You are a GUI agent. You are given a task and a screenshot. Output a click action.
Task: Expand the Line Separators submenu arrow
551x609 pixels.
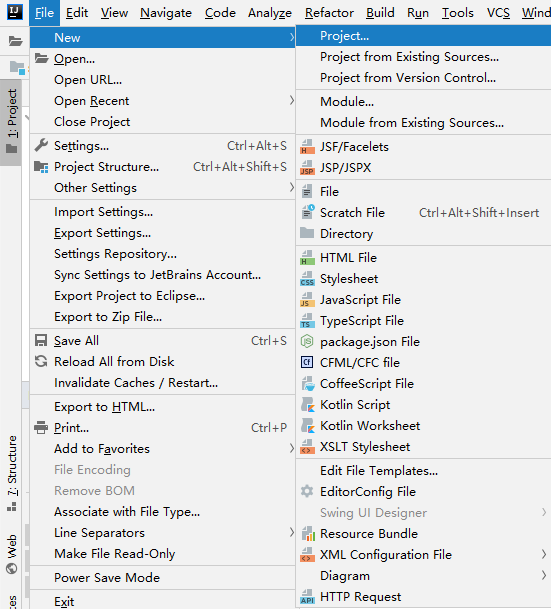(291, 532)
